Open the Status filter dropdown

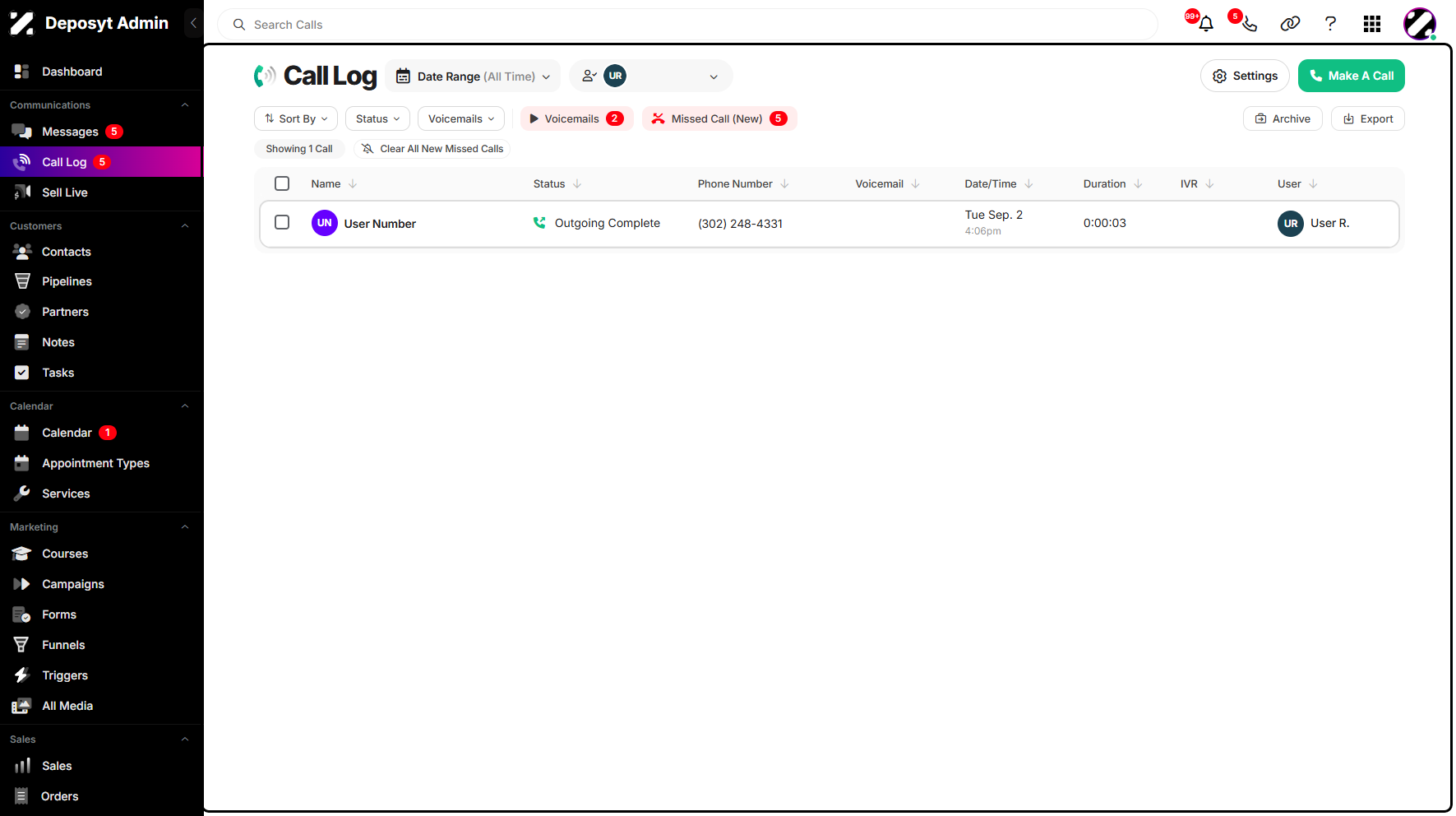(377, 118)
